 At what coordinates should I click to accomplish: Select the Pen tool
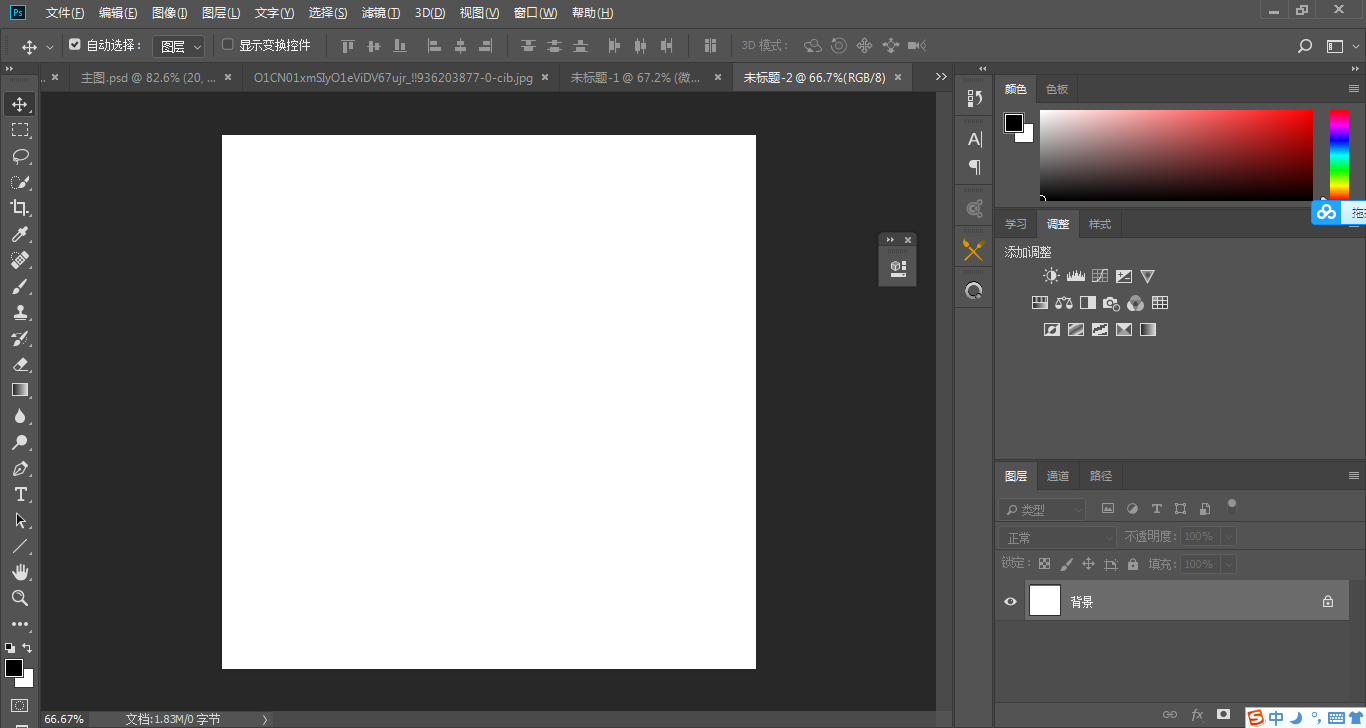pos(20,468)
